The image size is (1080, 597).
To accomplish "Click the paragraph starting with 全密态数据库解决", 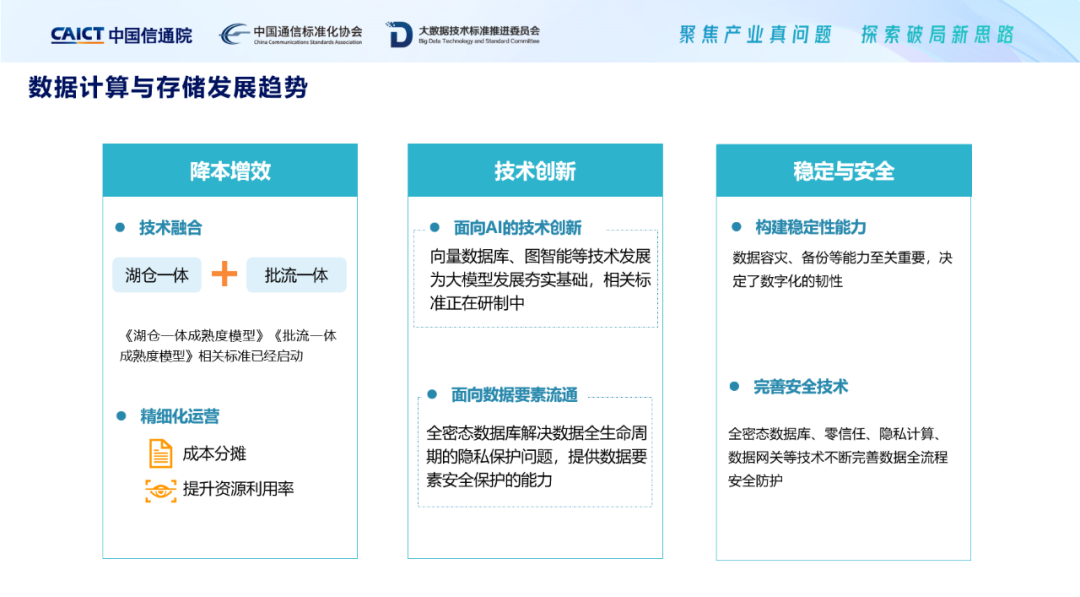I will pyautogui.click(x=536, y=456).
